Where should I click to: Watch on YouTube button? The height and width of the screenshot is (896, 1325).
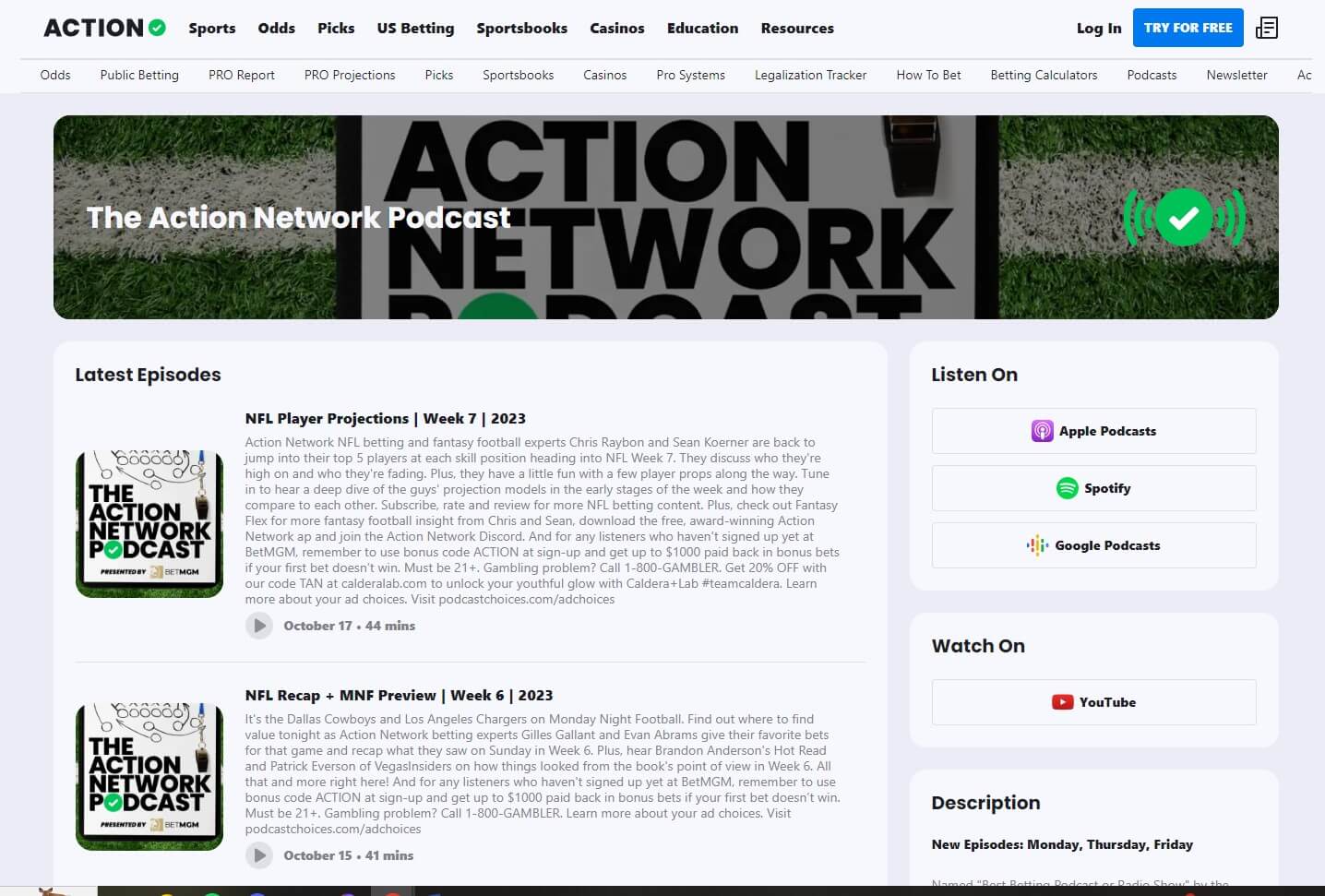[x=1093, y=702]
